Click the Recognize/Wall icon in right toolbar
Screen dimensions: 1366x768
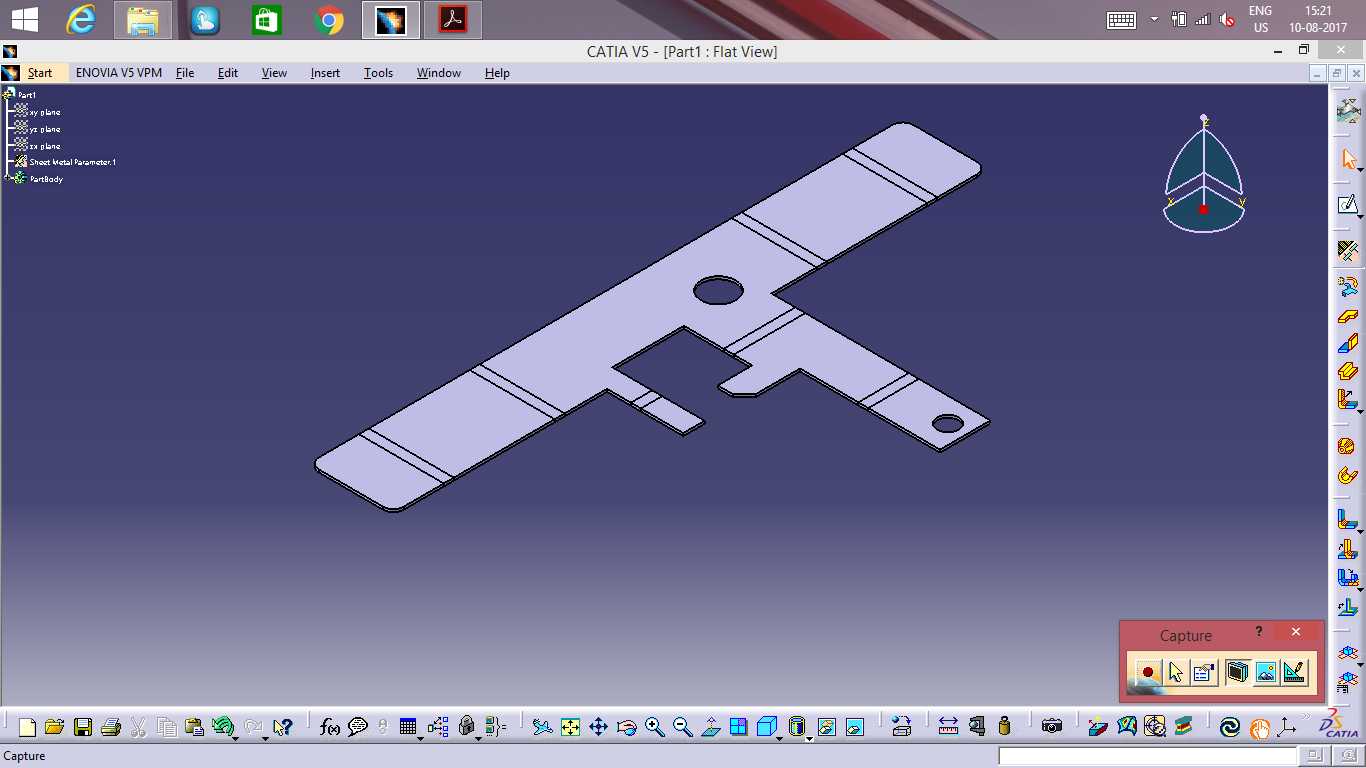pyautogui.click(x=1347, y=288)
